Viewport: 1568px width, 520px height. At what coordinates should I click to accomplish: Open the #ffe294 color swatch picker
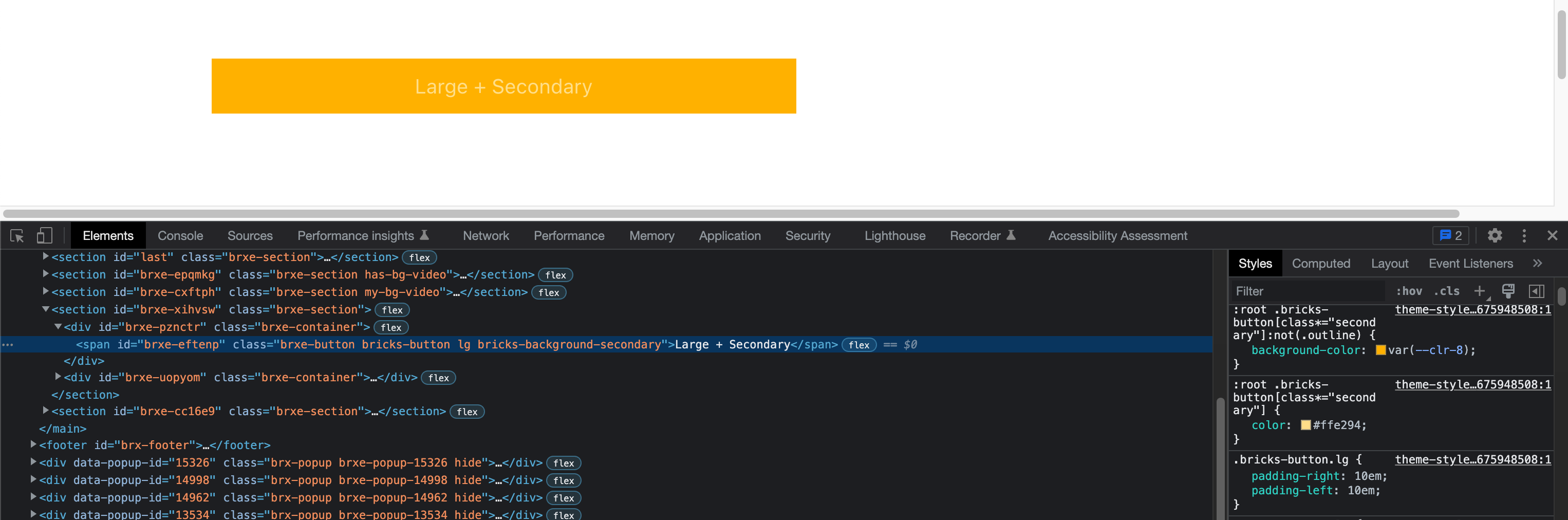(1305, 425)
